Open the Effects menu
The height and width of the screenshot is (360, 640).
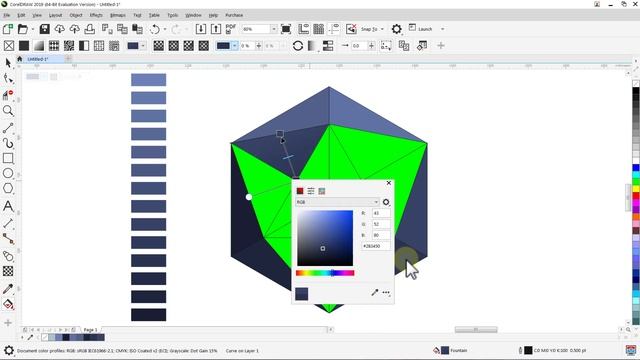pos(96,15)
